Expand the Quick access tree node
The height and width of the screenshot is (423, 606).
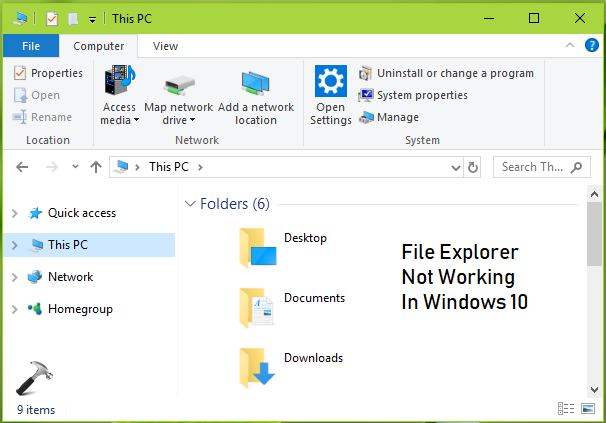tap(15, 213)
